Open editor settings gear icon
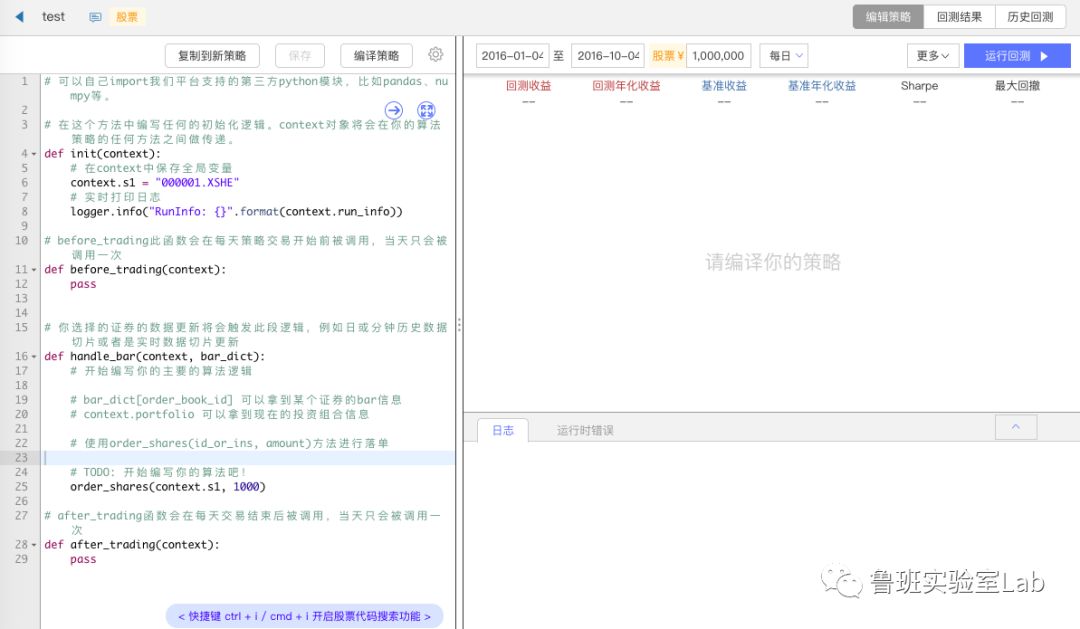This screenshot has height=629, width=1080. pos(435,54)
